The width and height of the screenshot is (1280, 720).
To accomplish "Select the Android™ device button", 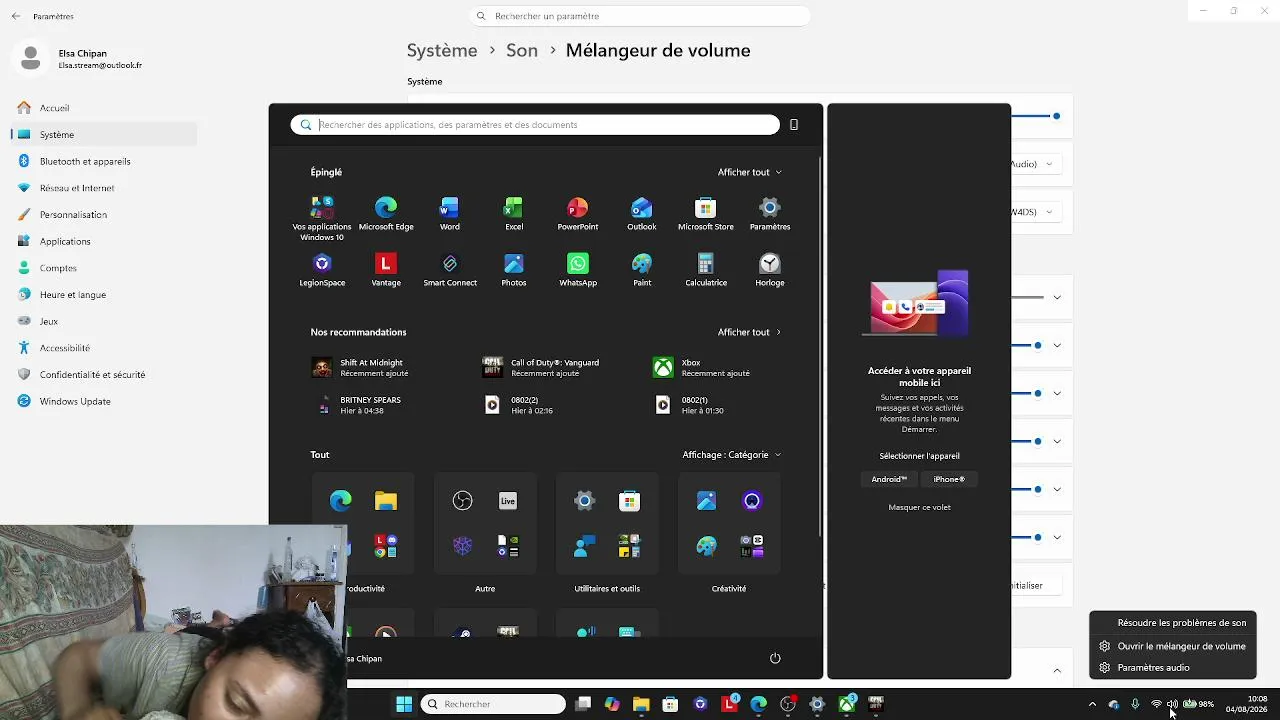I will tap(889, 479).
